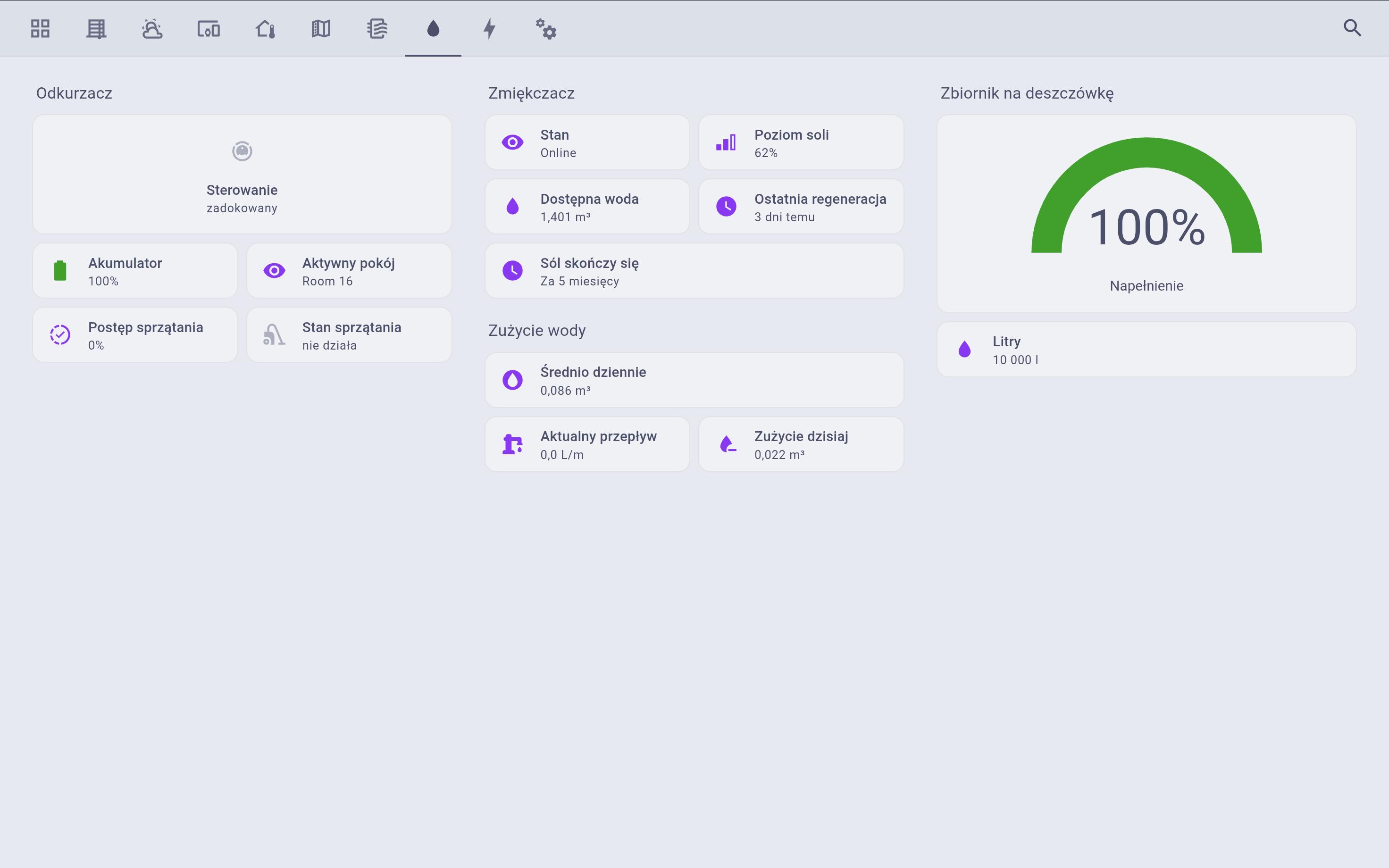Click the clock icon for Ostatnia regeneracja
The height and width of the screenshot is (868, 1389).
[726, 206]
